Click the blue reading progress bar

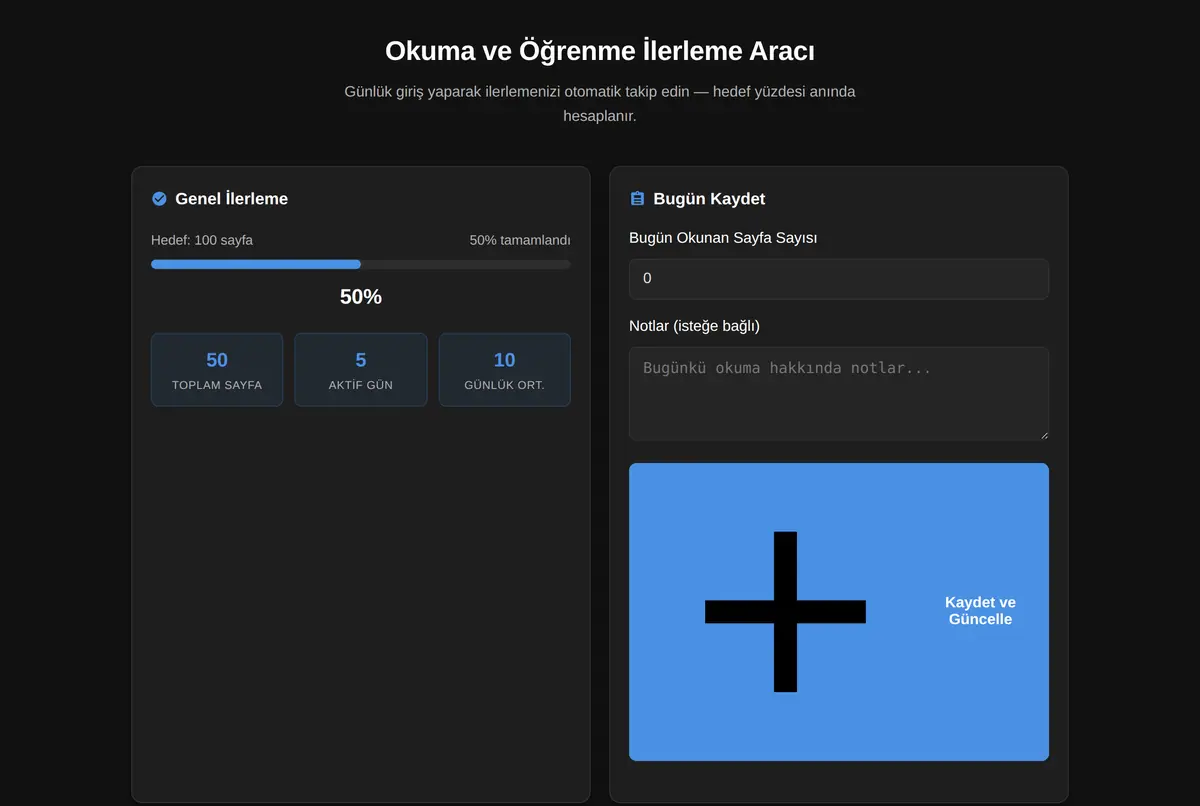coord(361,264)
